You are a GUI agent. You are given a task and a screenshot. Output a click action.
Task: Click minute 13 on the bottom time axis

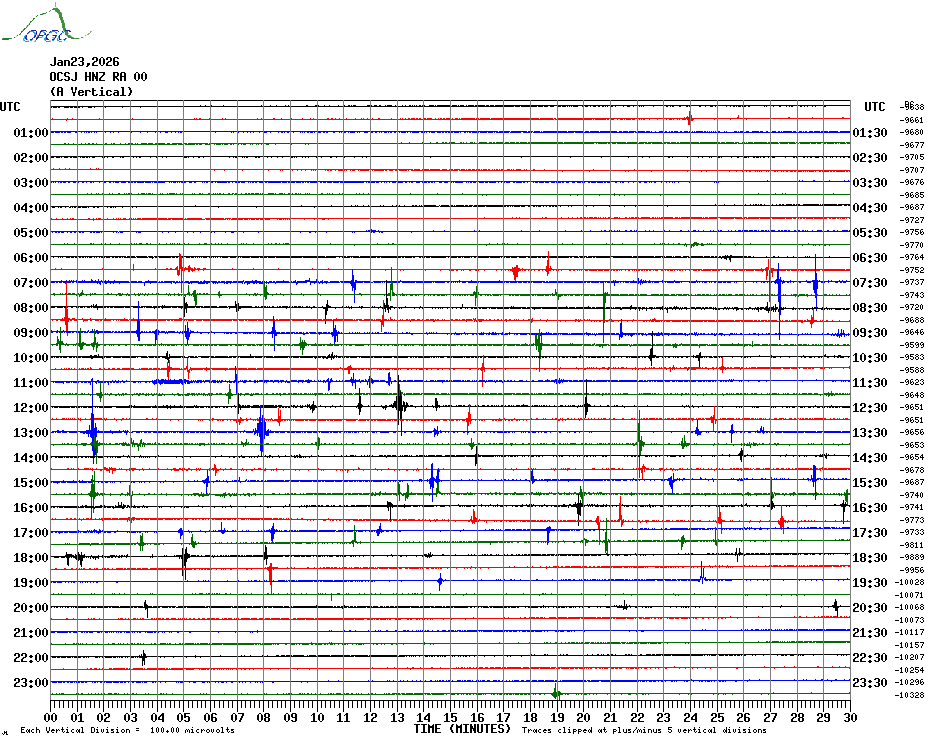click(397, 717)
